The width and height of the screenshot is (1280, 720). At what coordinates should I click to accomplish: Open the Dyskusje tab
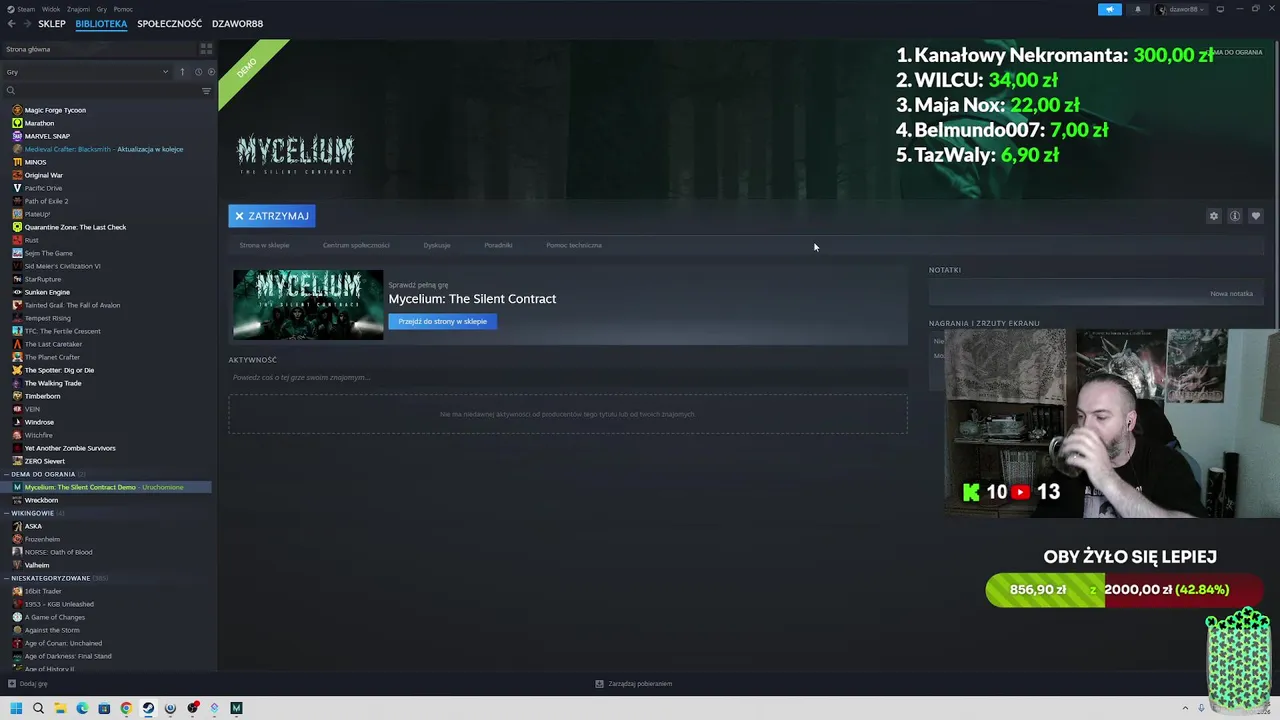(x=437, y=245)
